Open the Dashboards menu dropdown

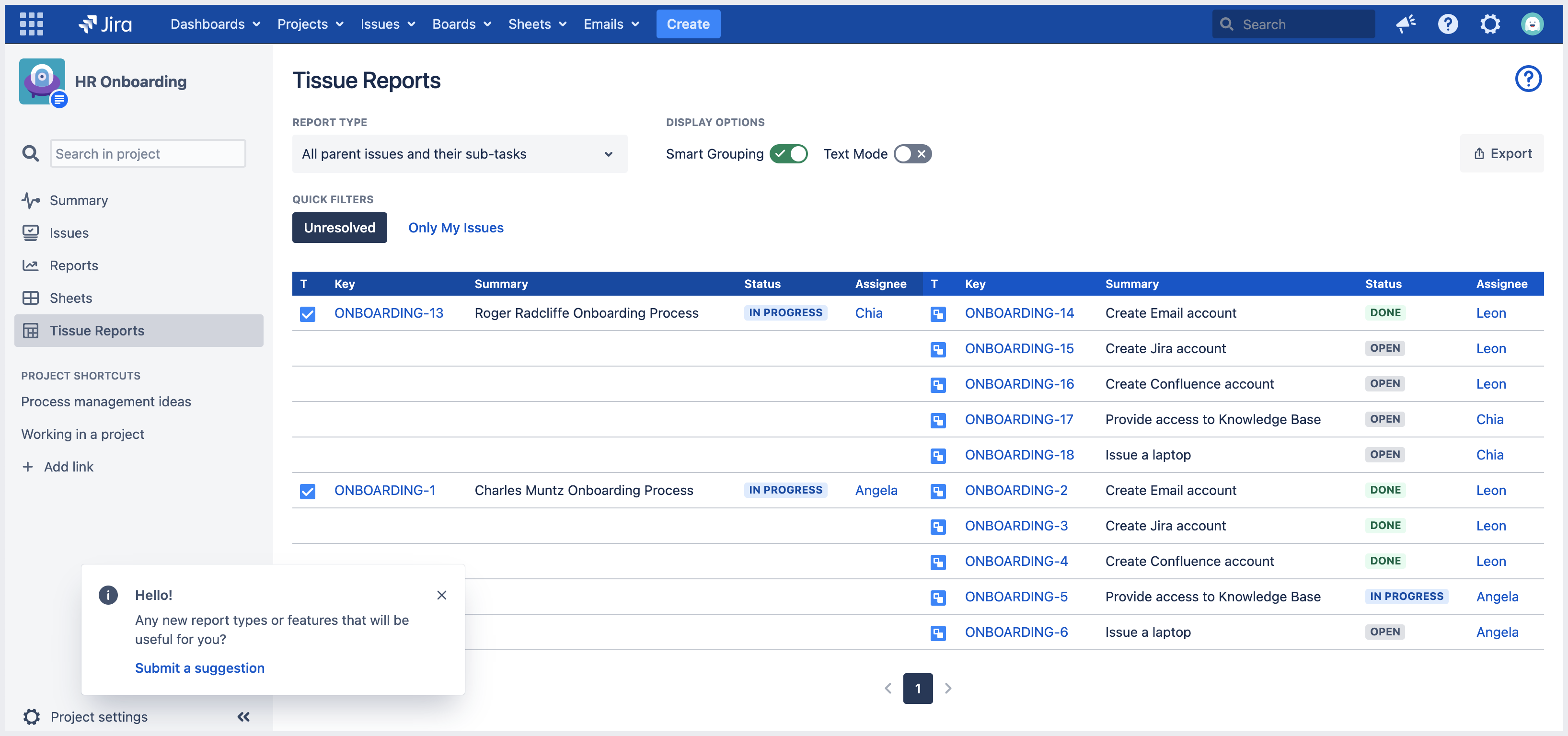215,24
